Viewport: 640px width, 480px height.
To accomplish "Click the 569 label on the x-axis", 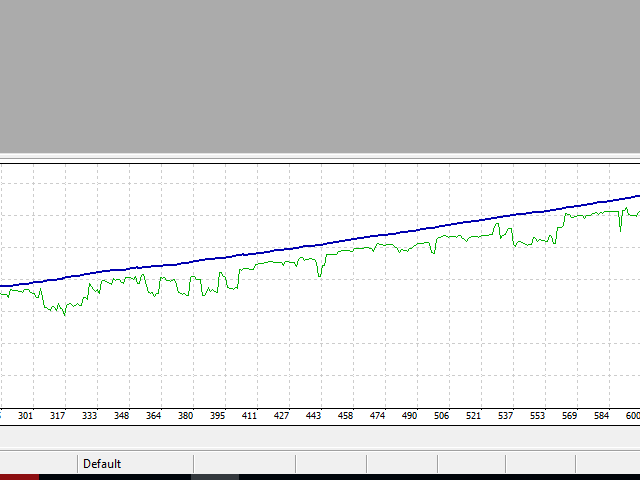I will tap(569, 415).
